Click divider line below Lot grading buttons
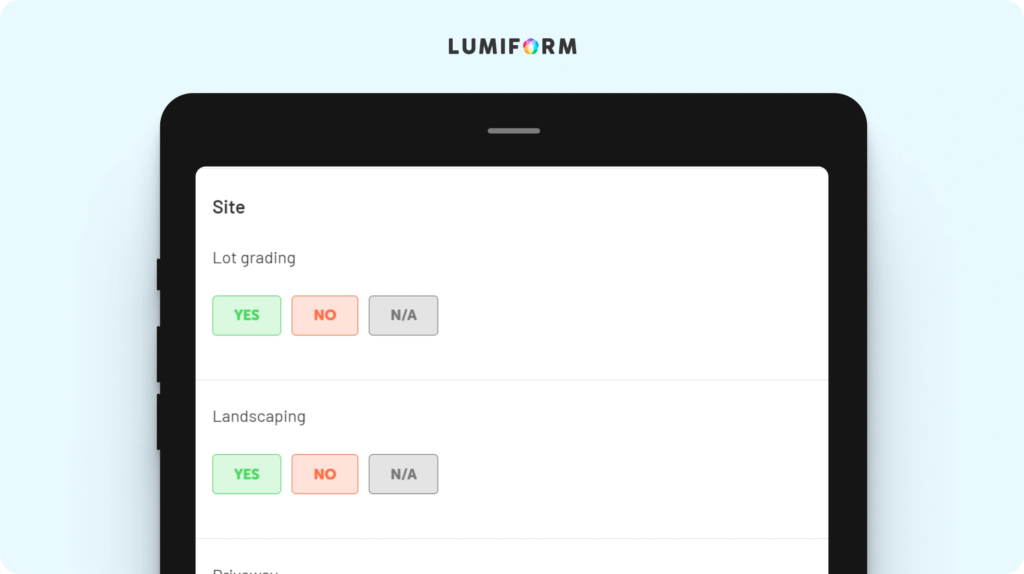The height and width of the screenshot is (574, 1024). click(x=512, y=380)
